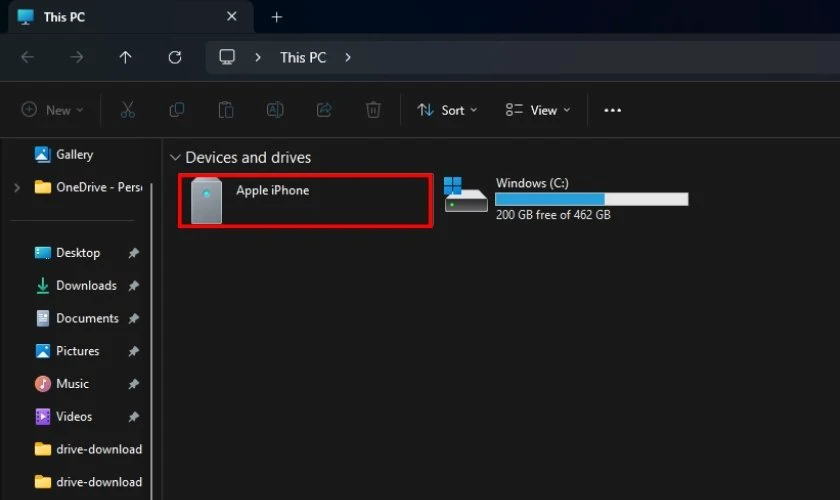Go up one folder level

pos(125,57)
